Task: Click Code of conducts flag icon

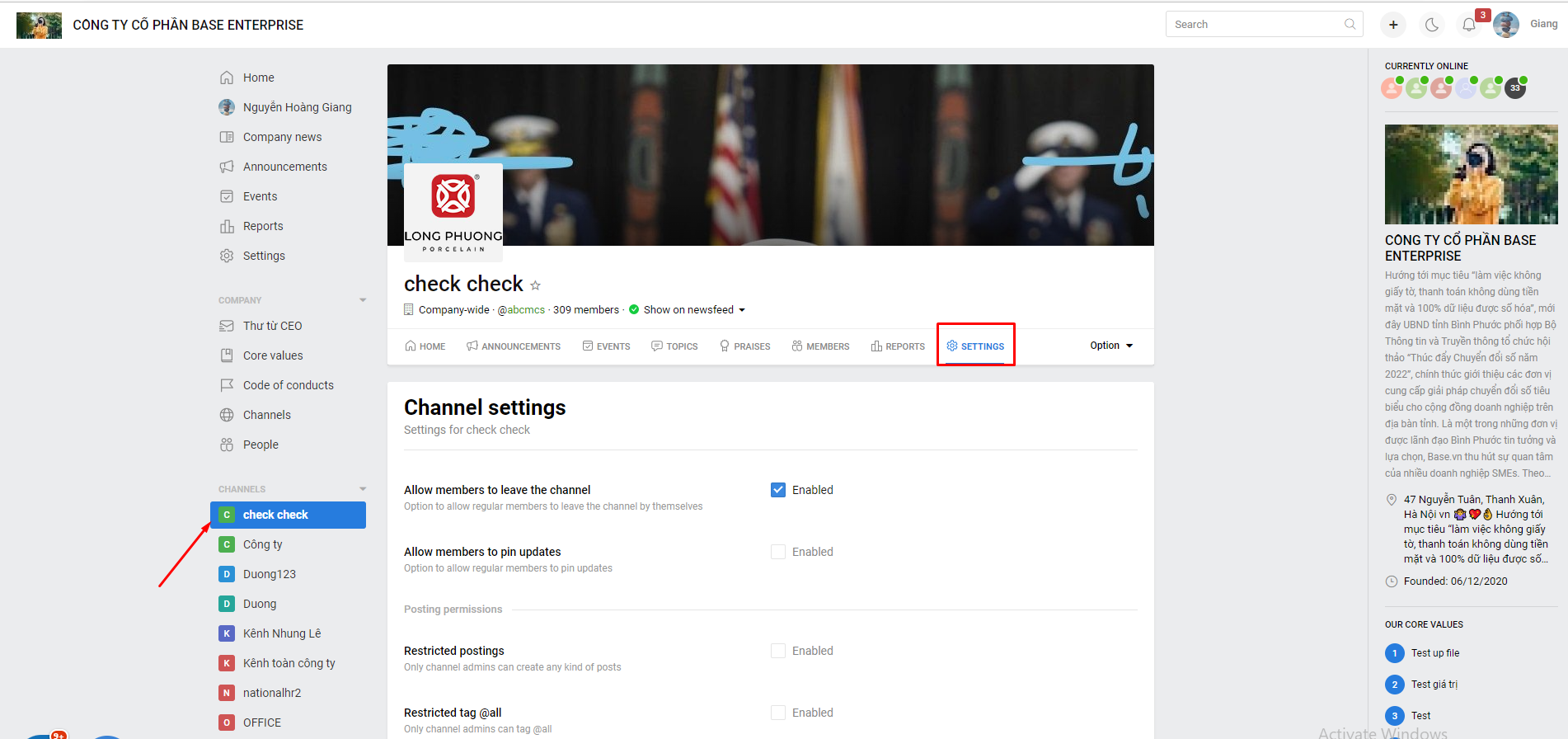Action: 227,385
